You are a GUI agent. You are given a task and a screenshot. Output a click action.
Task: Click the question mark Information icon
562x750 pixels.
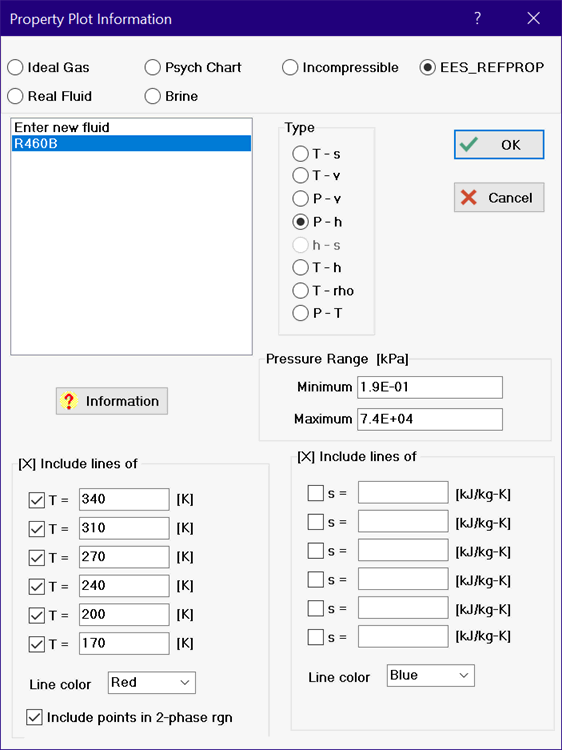click(69, 401)
